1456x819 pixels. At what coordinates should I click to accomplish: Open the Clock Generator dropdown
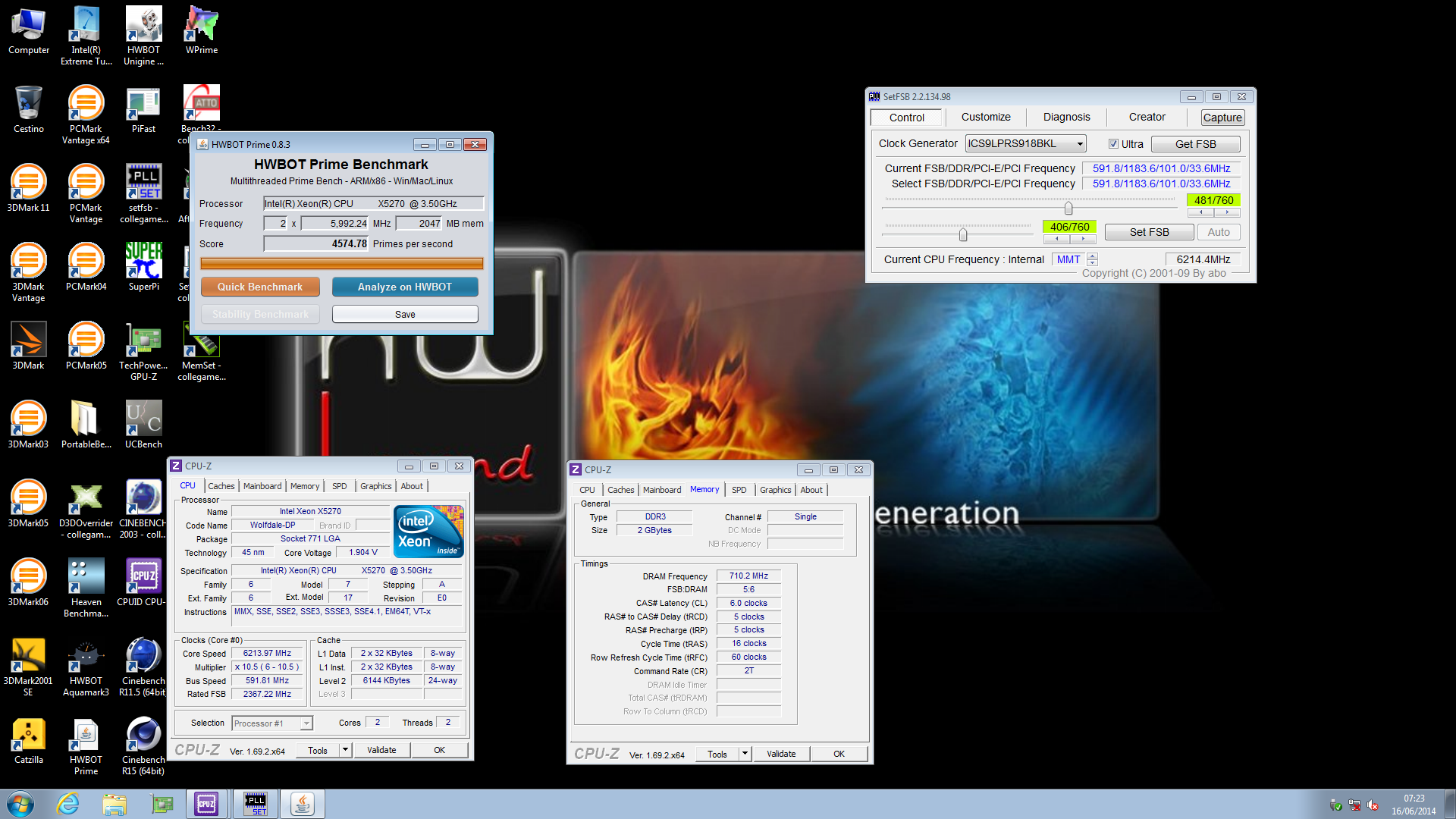1025,143
